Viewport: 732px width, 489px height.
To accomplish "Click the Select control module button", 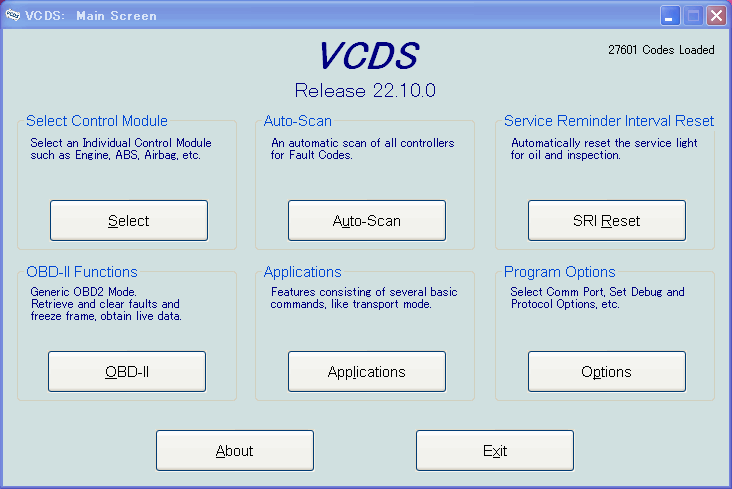I will tap(129, 220).
